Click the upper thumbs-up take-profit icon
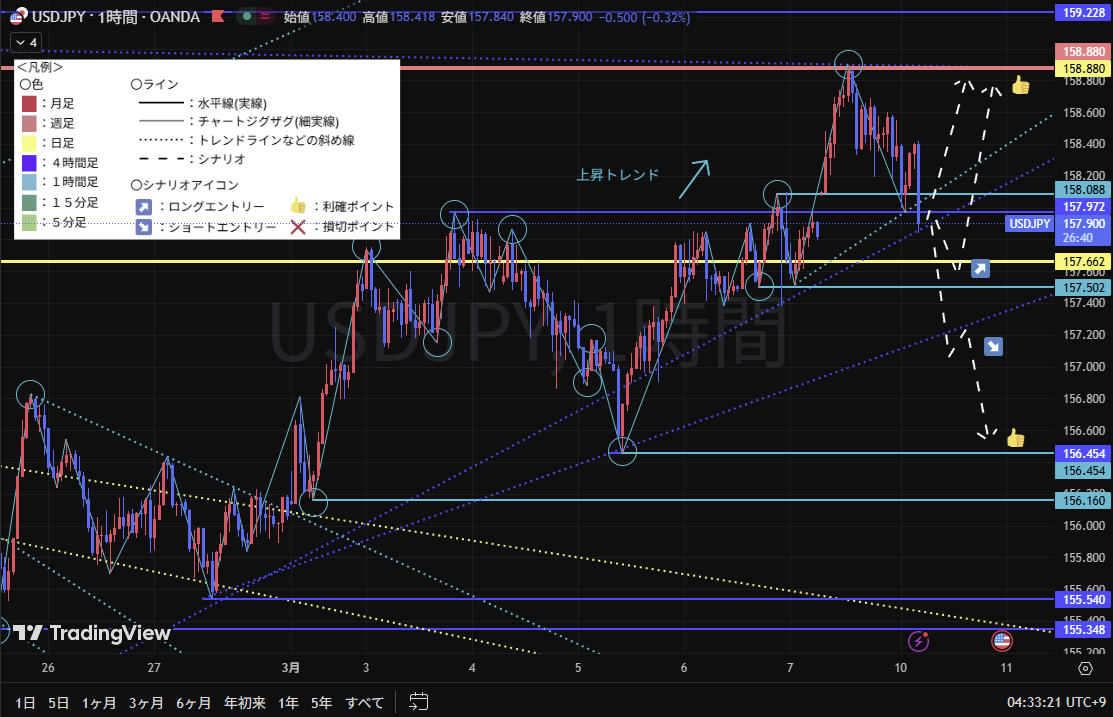Screen dimensions: 1113x717 coord(1020,86)
